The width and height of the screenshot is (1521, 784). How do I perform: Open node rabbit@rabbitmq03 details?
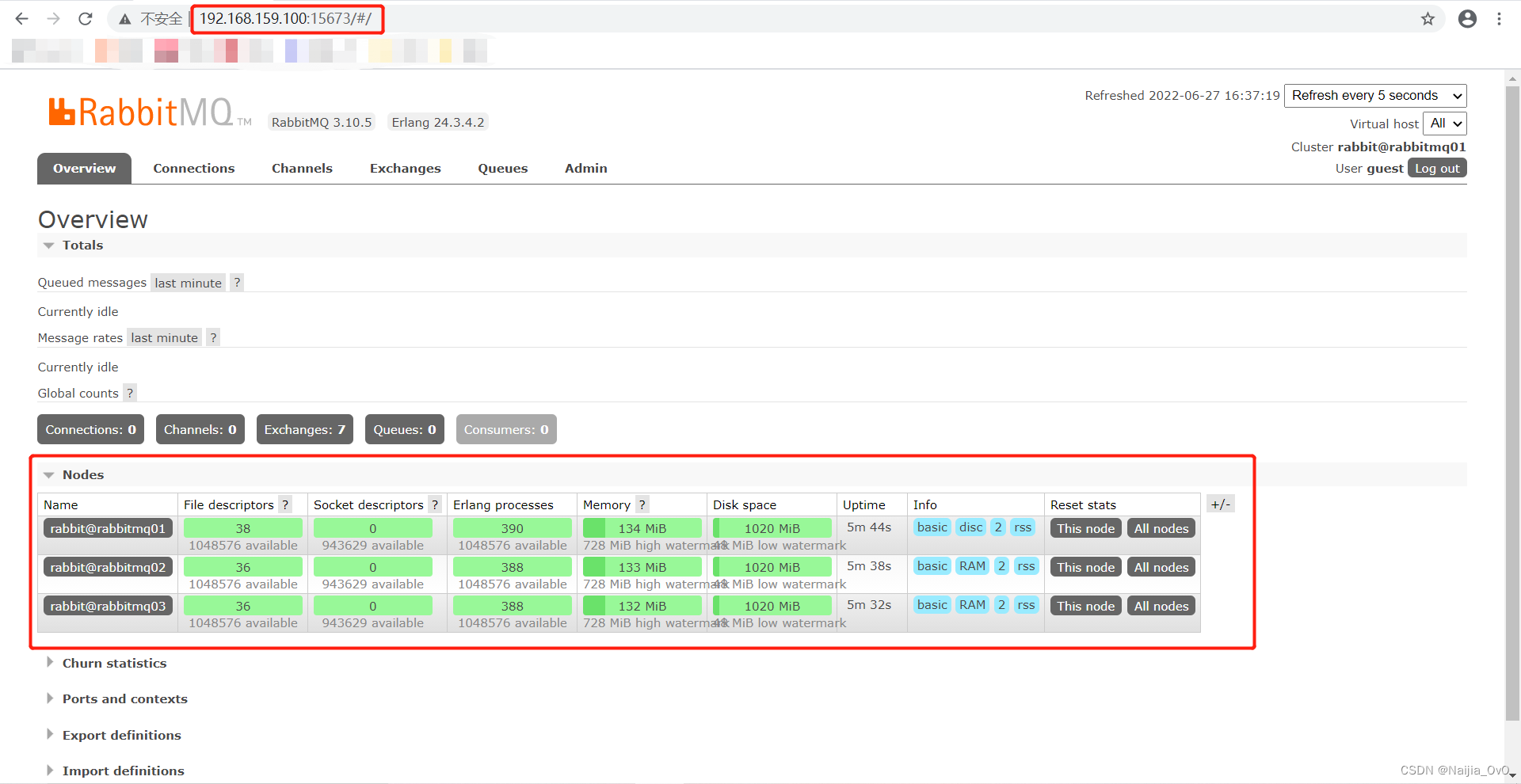tap(108, 606)
